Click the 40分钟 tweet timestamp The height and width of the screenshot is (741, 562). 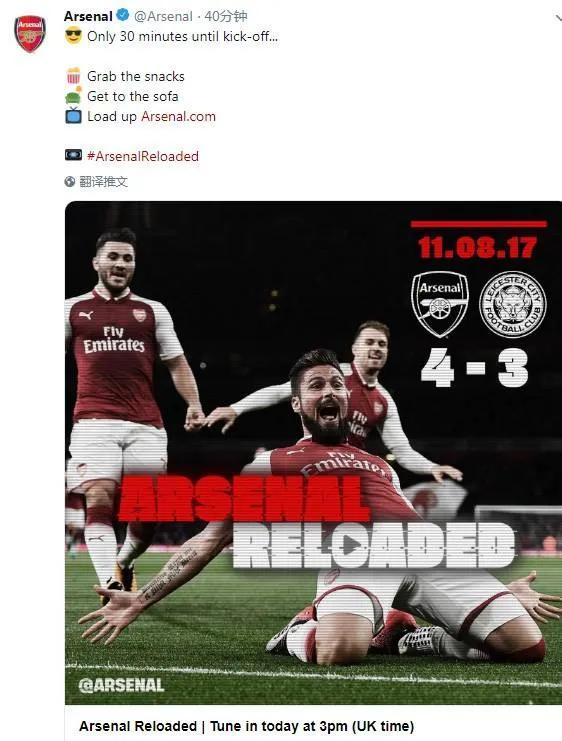pos(226,16)
